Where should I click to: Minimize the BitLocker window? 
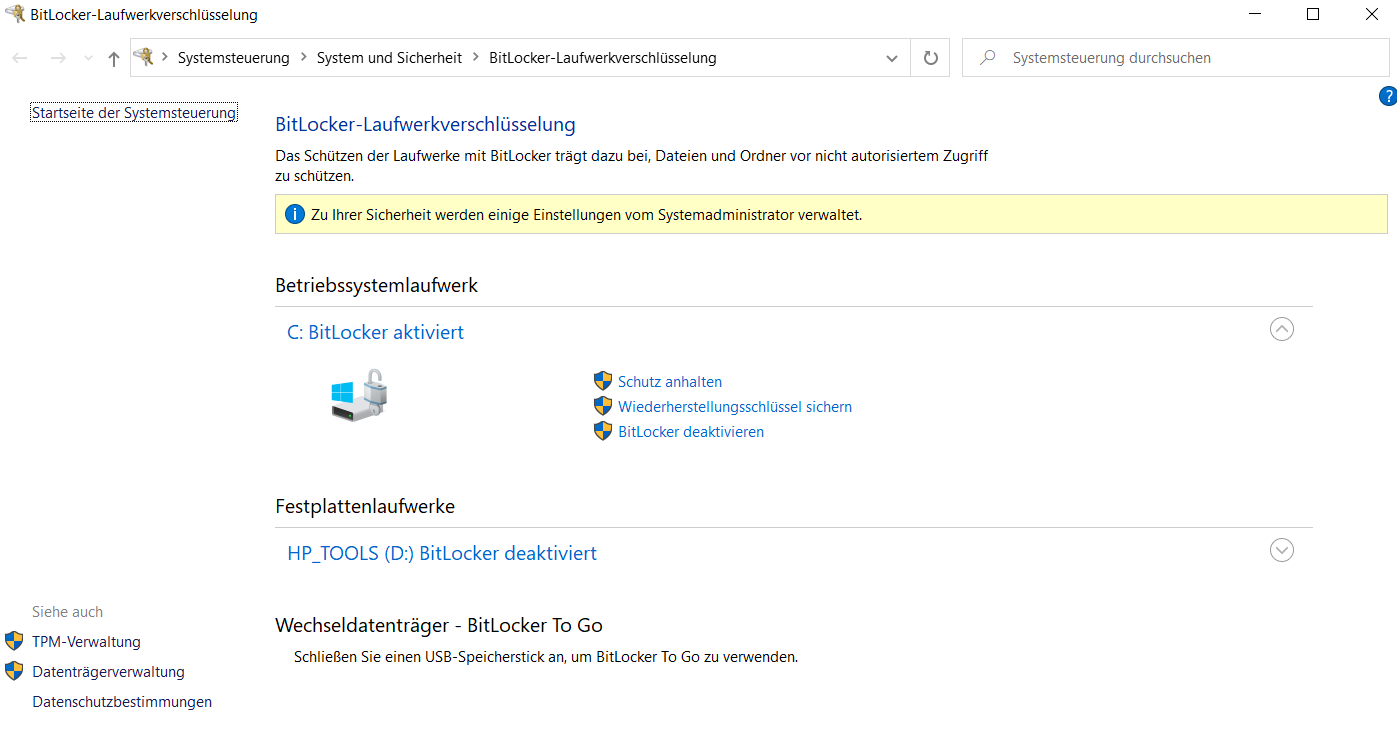[x=1255, y=14]
